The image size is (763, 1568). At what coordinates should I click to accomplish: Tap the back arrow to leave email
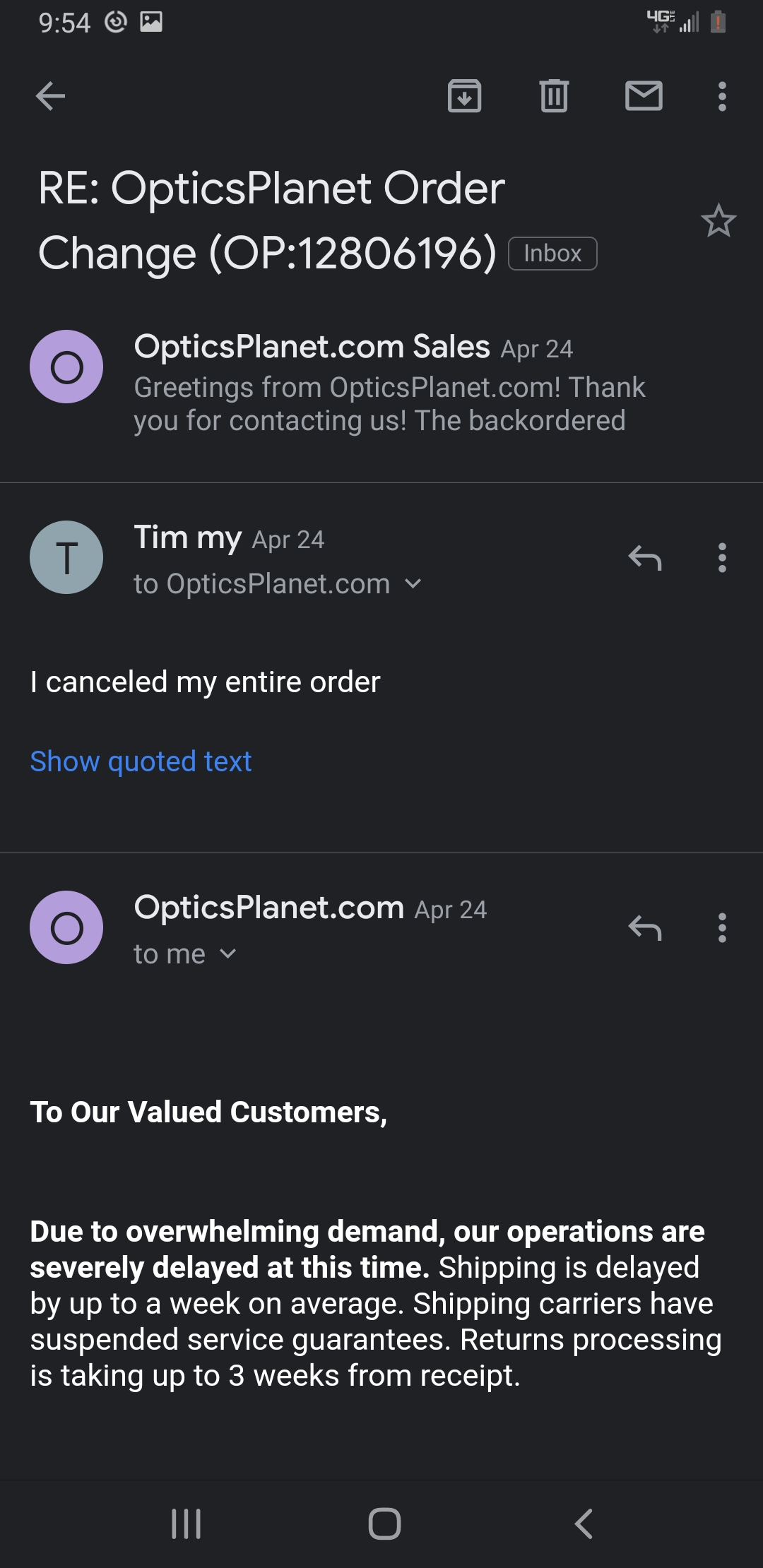[50, 96]
